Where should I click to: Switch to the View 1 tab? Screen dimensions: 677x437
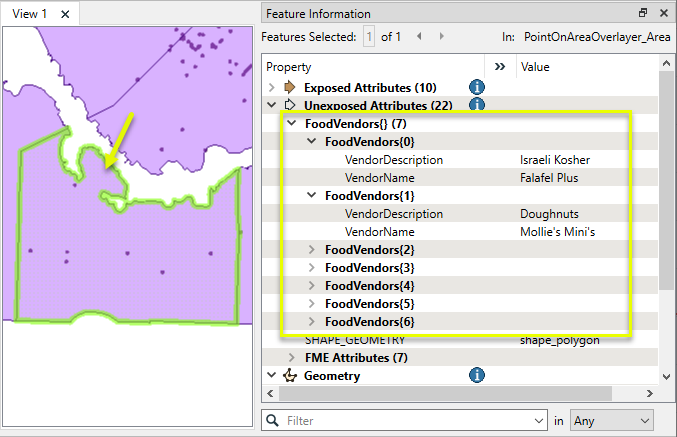click(30, 14)
